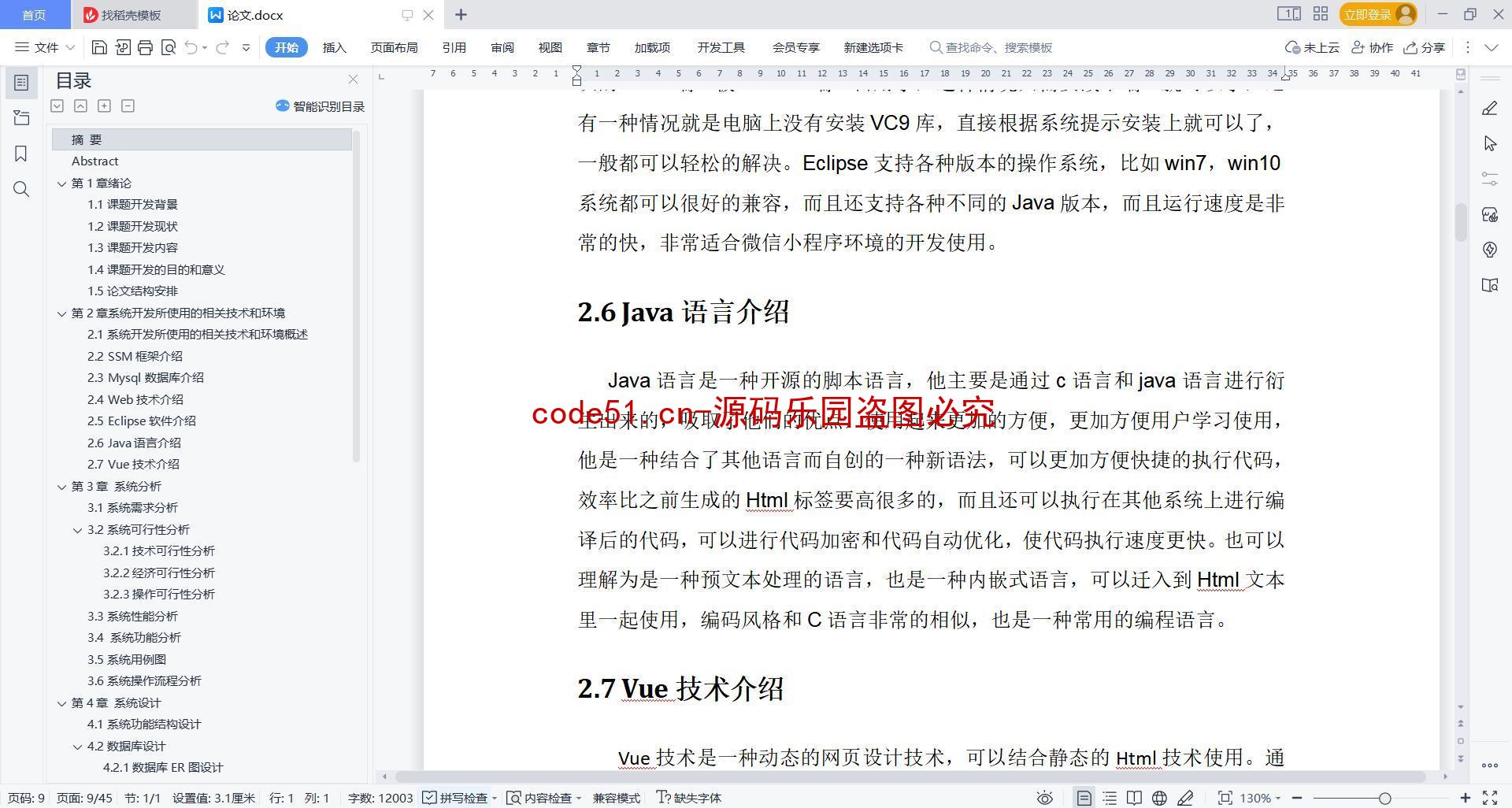Image resolution: width=1512 pixels, height=808 pixels.
Task: Switch to web layout view globe icon
Action: [1159, 798]
